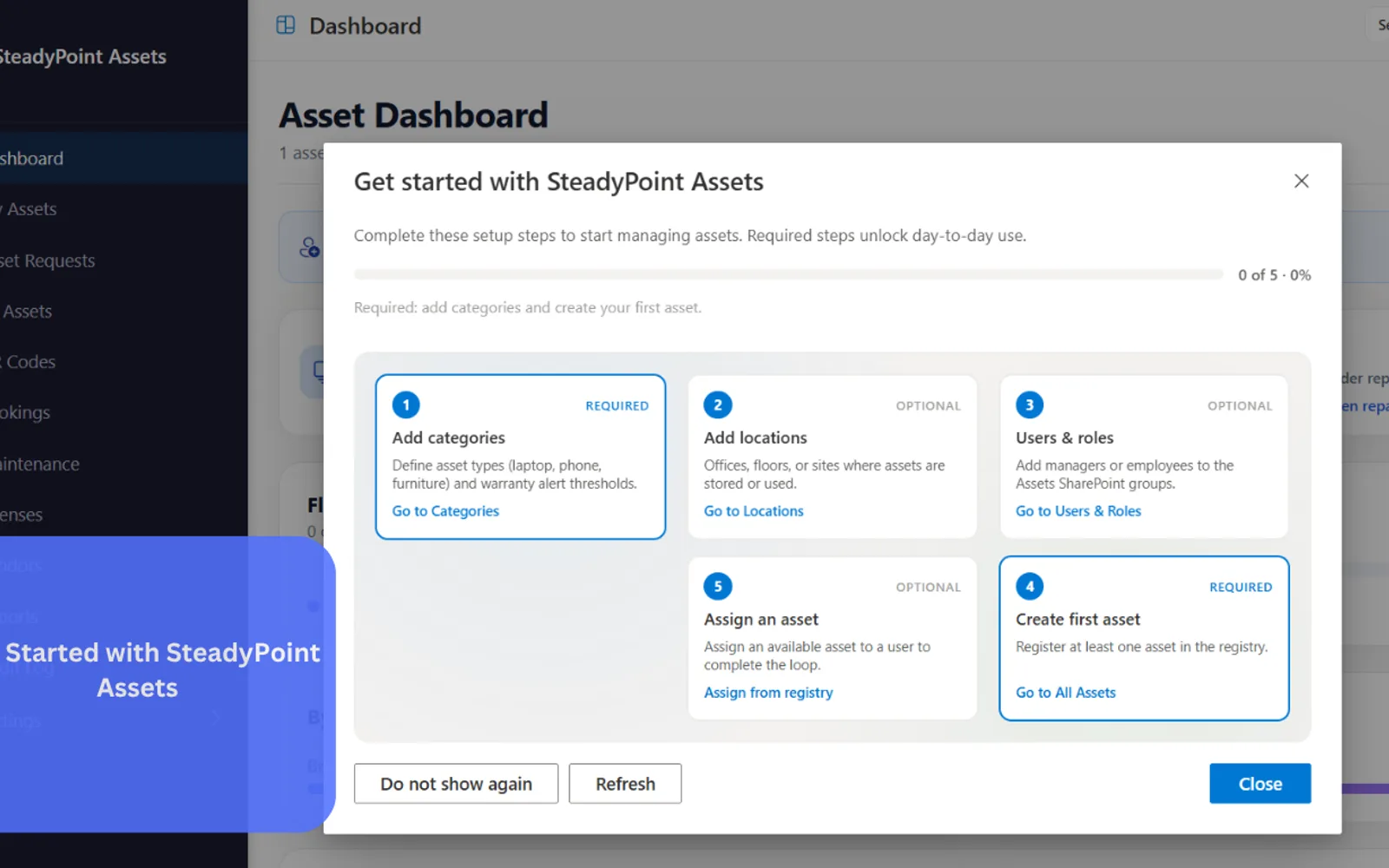This screenshot has height=868, width=1389.
Task: Click the Add categories card title
Action: (448, 437)
